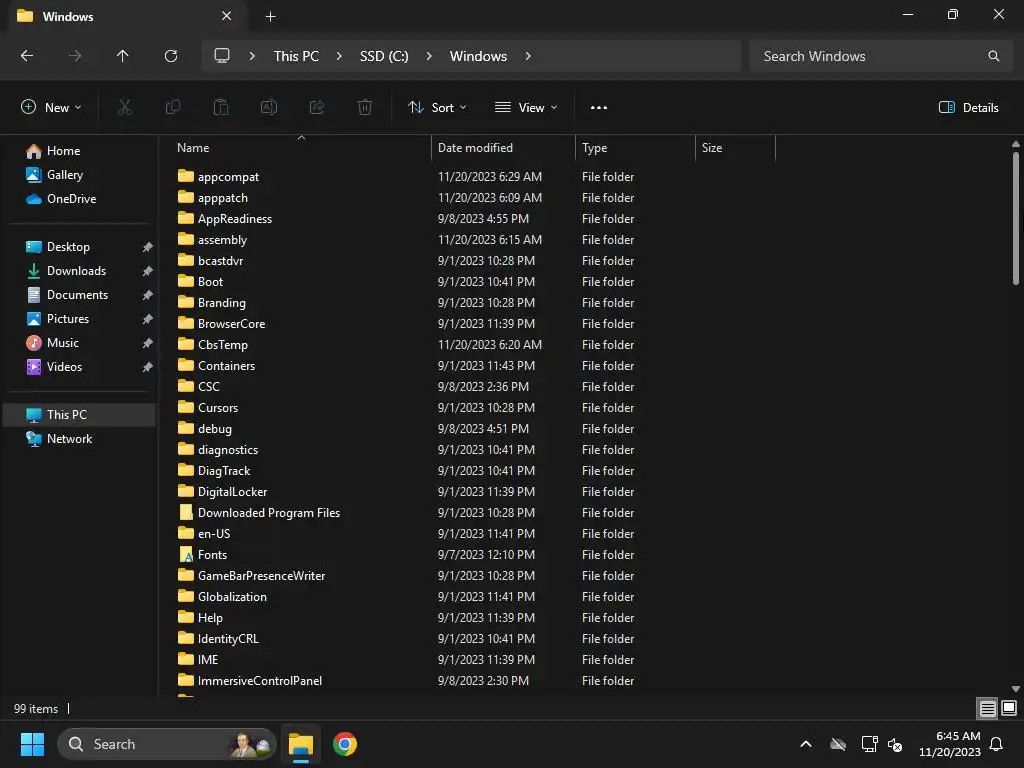Open Windows Start menu
Screen dimensions: 1024x768
pyautogui.click(x=32, y=744)
